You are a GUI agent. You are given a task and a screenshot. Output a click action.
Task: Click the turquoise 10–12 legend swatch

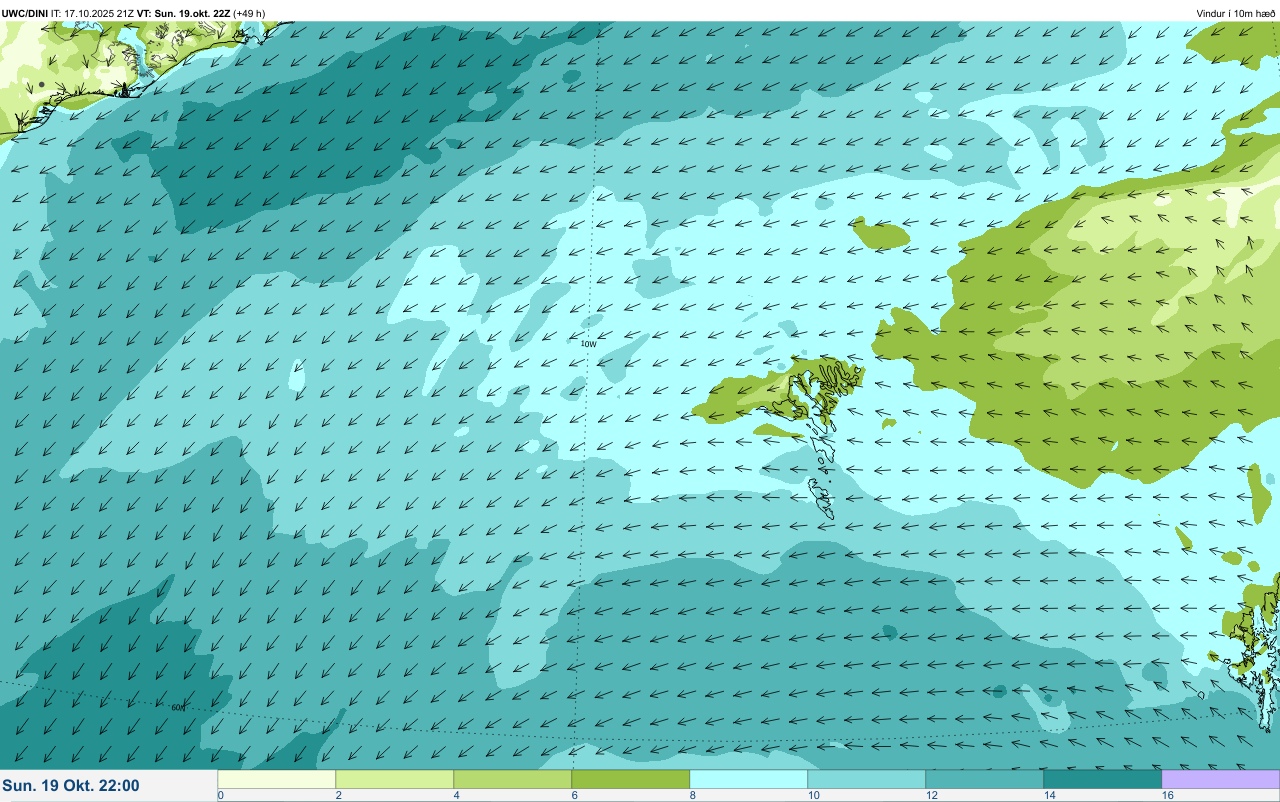point(867,779)
